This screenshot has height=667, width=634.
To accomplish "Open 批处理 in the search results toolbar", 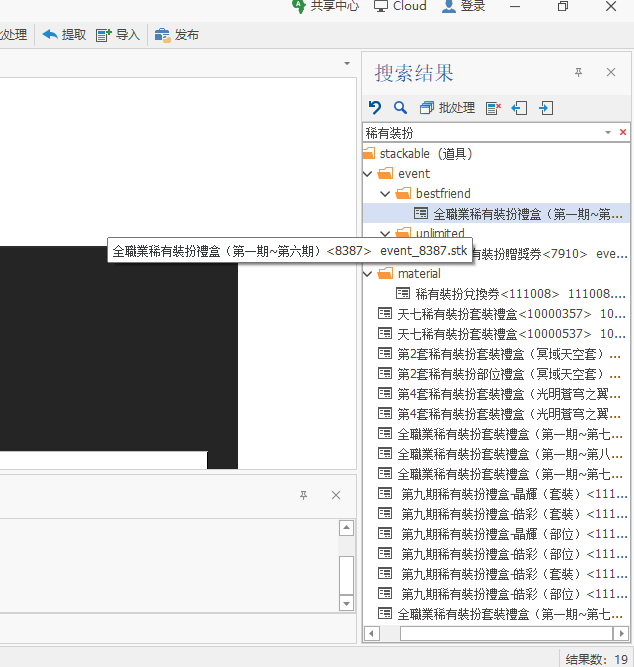I will click(447, 108).
